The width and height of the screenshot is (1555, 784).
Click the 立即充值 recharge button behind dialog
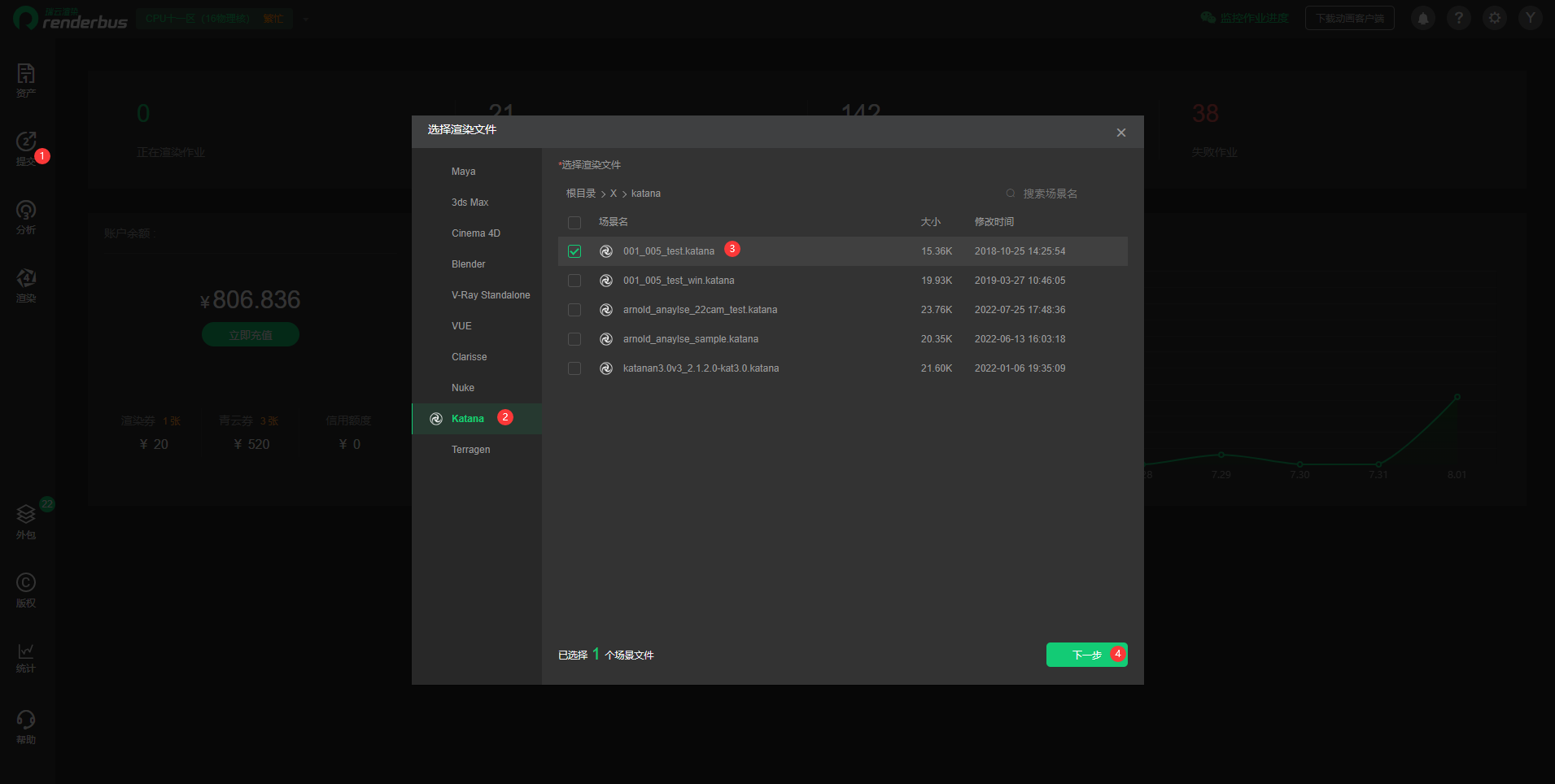click(x=251, y=335)
